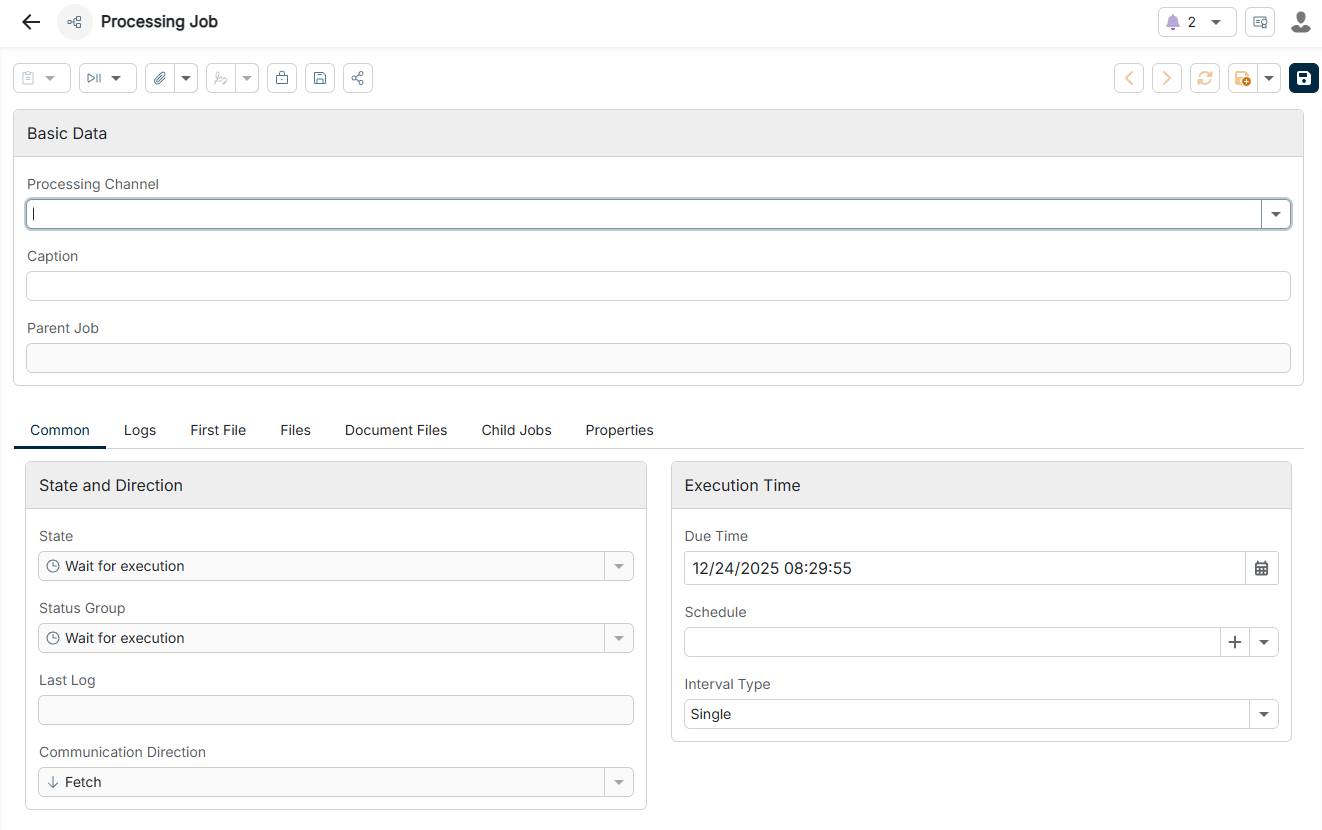Go back using the left arrow
Screen dimensions: 1322x830
pyautogui.click(x=31, y=22)
